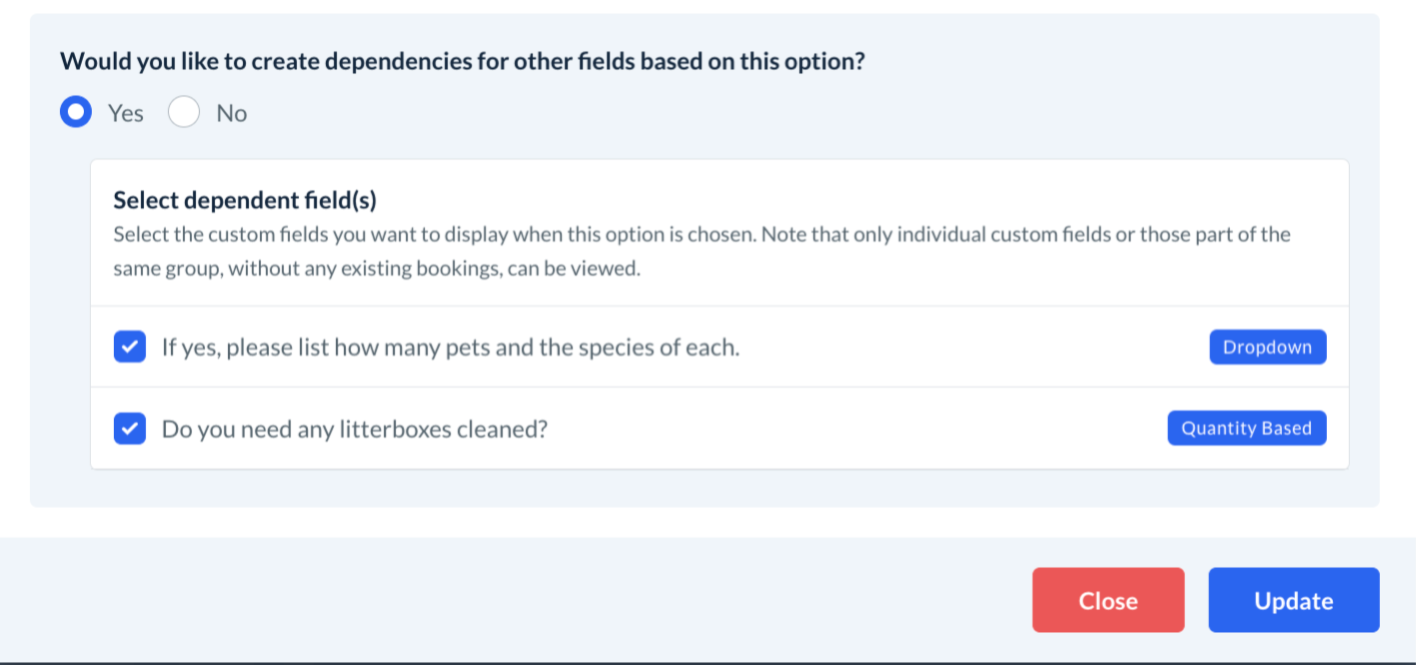Click the "Dropdown" field type badge
Screen dimensions: 1416x665
(1267, 347)
